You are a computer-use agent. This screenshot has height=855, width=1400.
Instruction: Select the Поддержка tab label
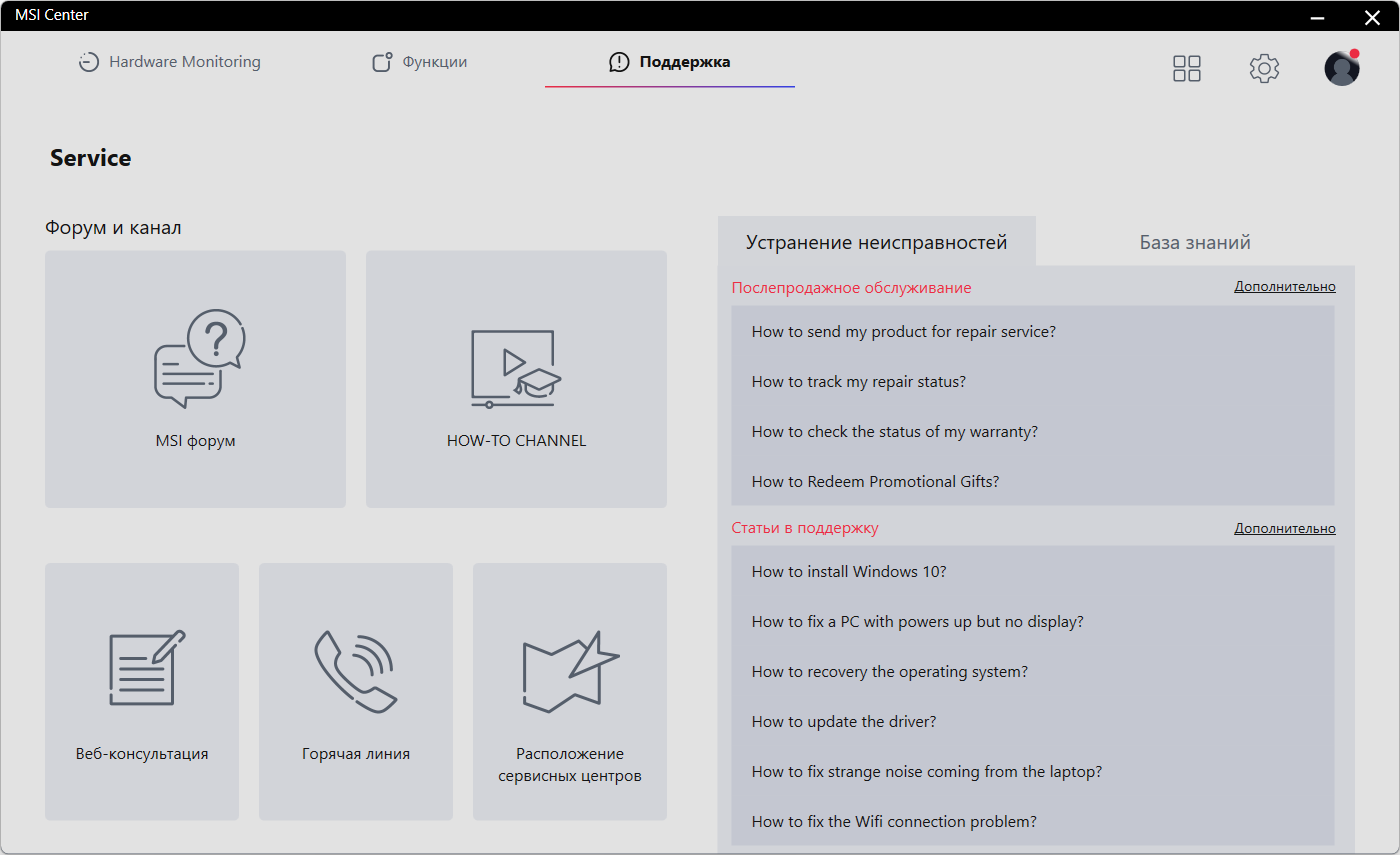[x=685, y=62]
